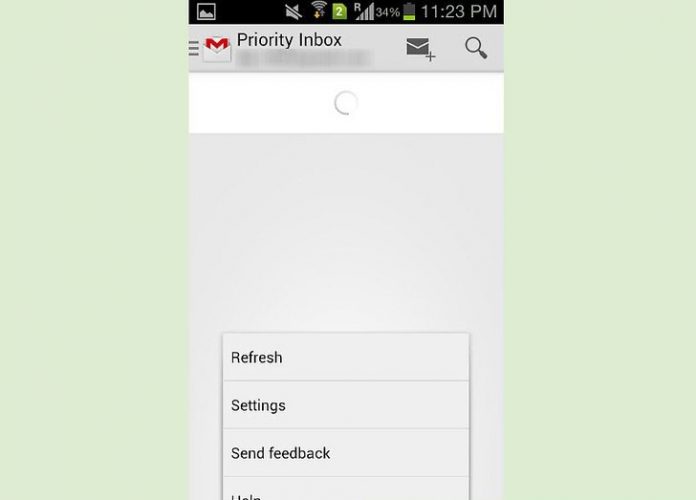Tap the muted speaker status icon

point(293,12)
